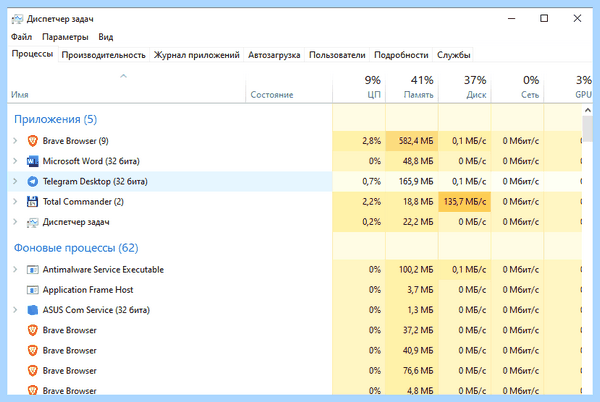Image resolution: width=600 pixels, height=402 pixels.
Task: Click Brave icon in the 76,6 МБ row
Action: tap(33, 371)
